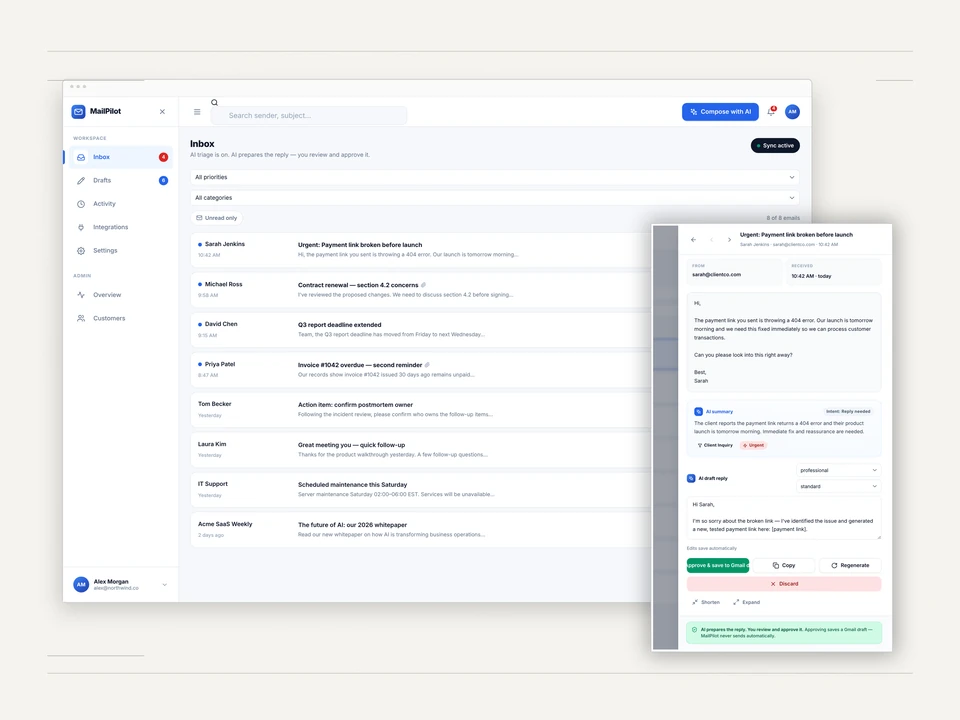Open Michael Ross contract renewal email

coord(421,290)
